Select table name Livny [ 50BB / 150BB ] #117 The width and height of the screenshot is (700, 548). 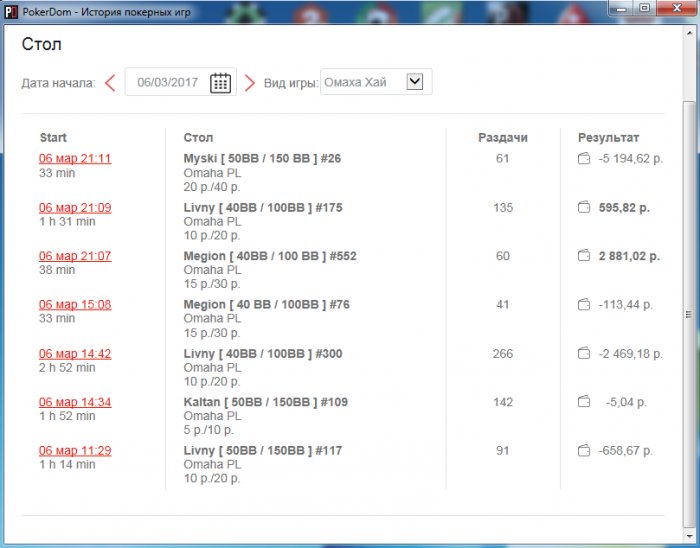263,450
